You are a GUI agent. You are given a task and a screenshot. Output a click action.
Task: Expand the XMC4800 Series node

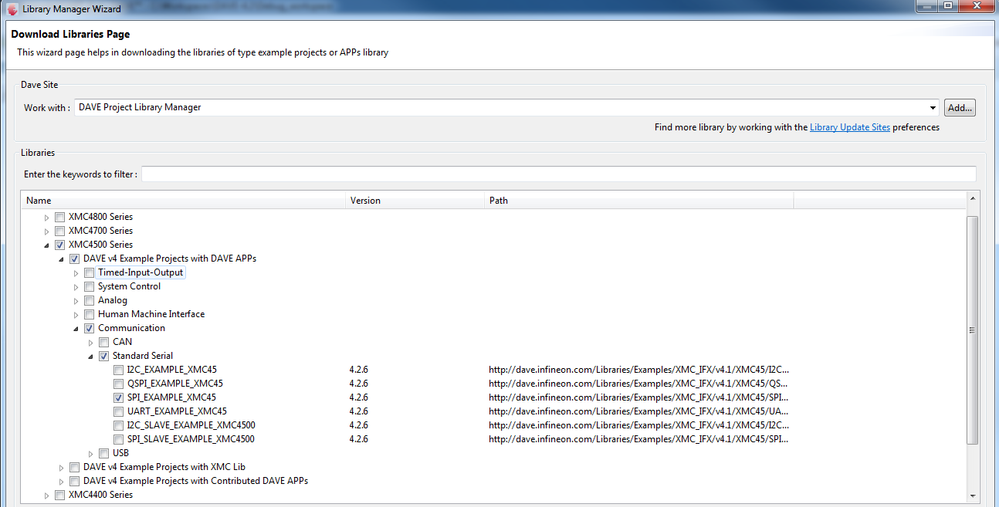(x=47, y=218)
